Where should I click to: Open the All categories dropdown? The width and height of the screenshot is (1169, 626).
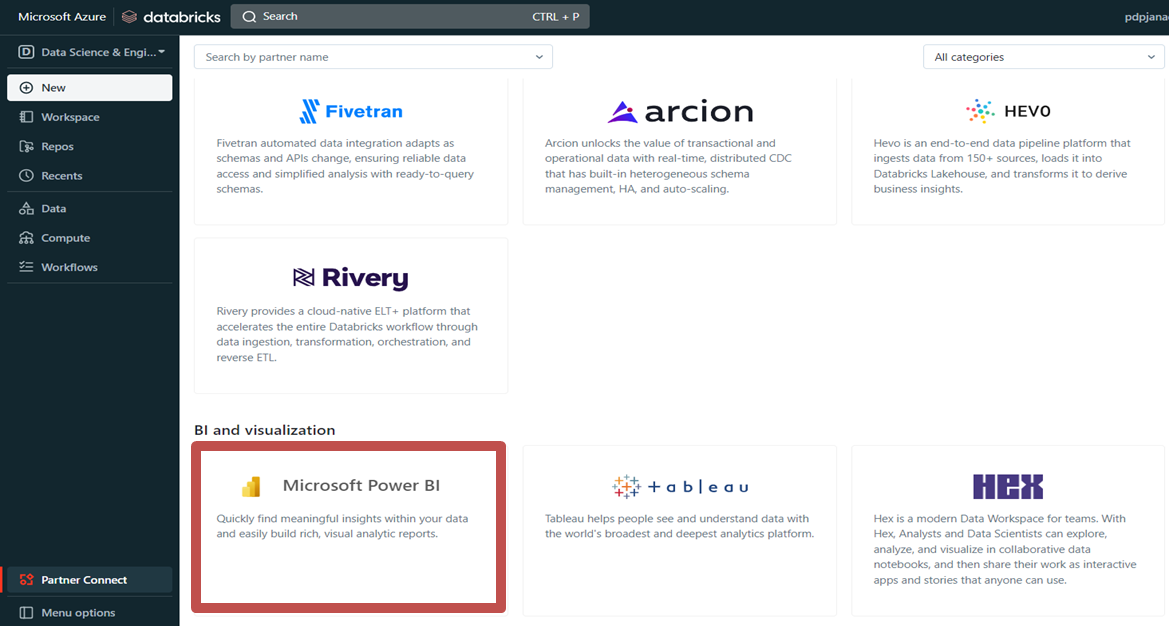tap(1043, 57)
